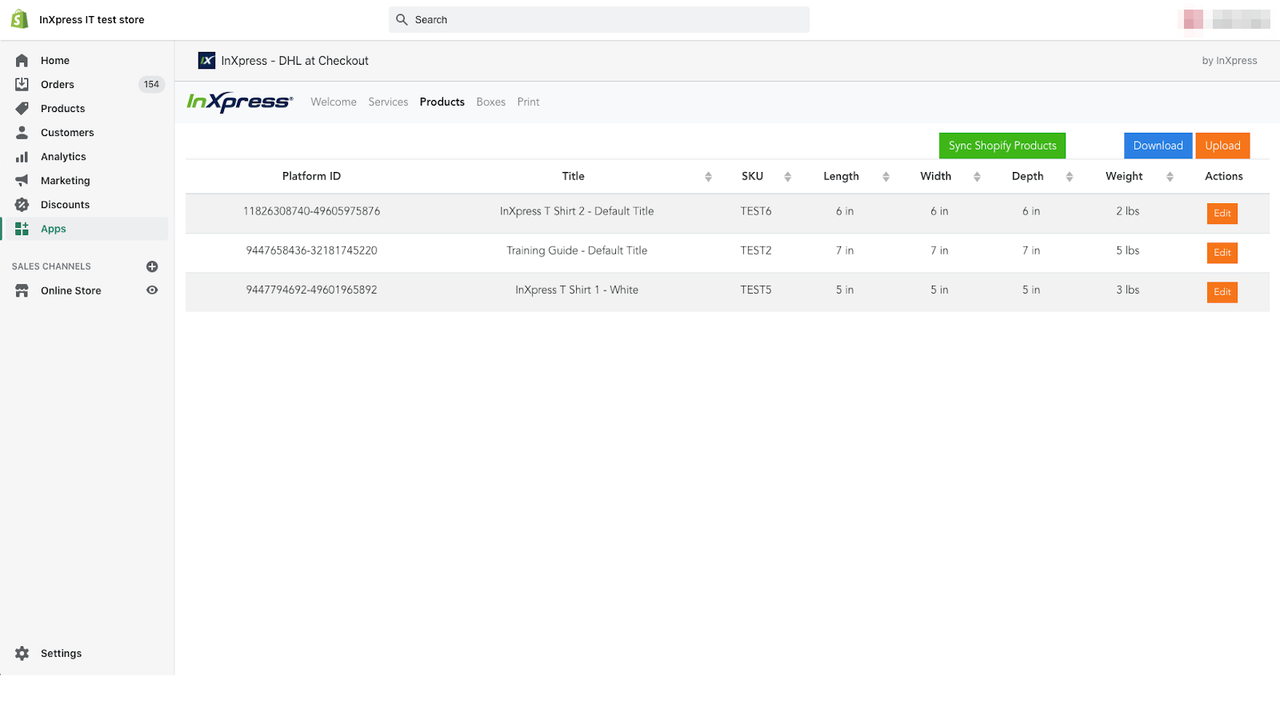Select the Marketing sidebar icon

(x=20, y=180)
